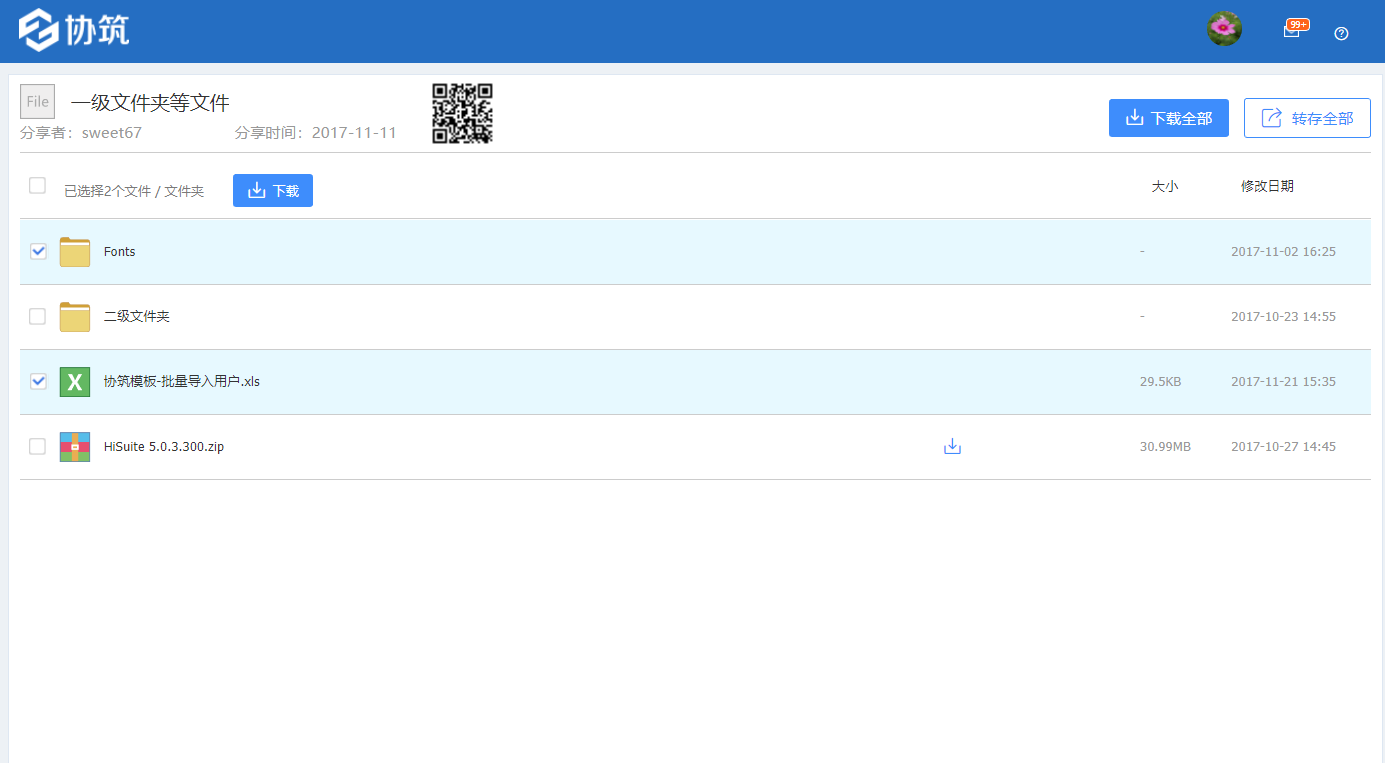Open the Fonts folder icon
Image resolution: width=1385 pixels, height=763 pixels.
(75, 252)
